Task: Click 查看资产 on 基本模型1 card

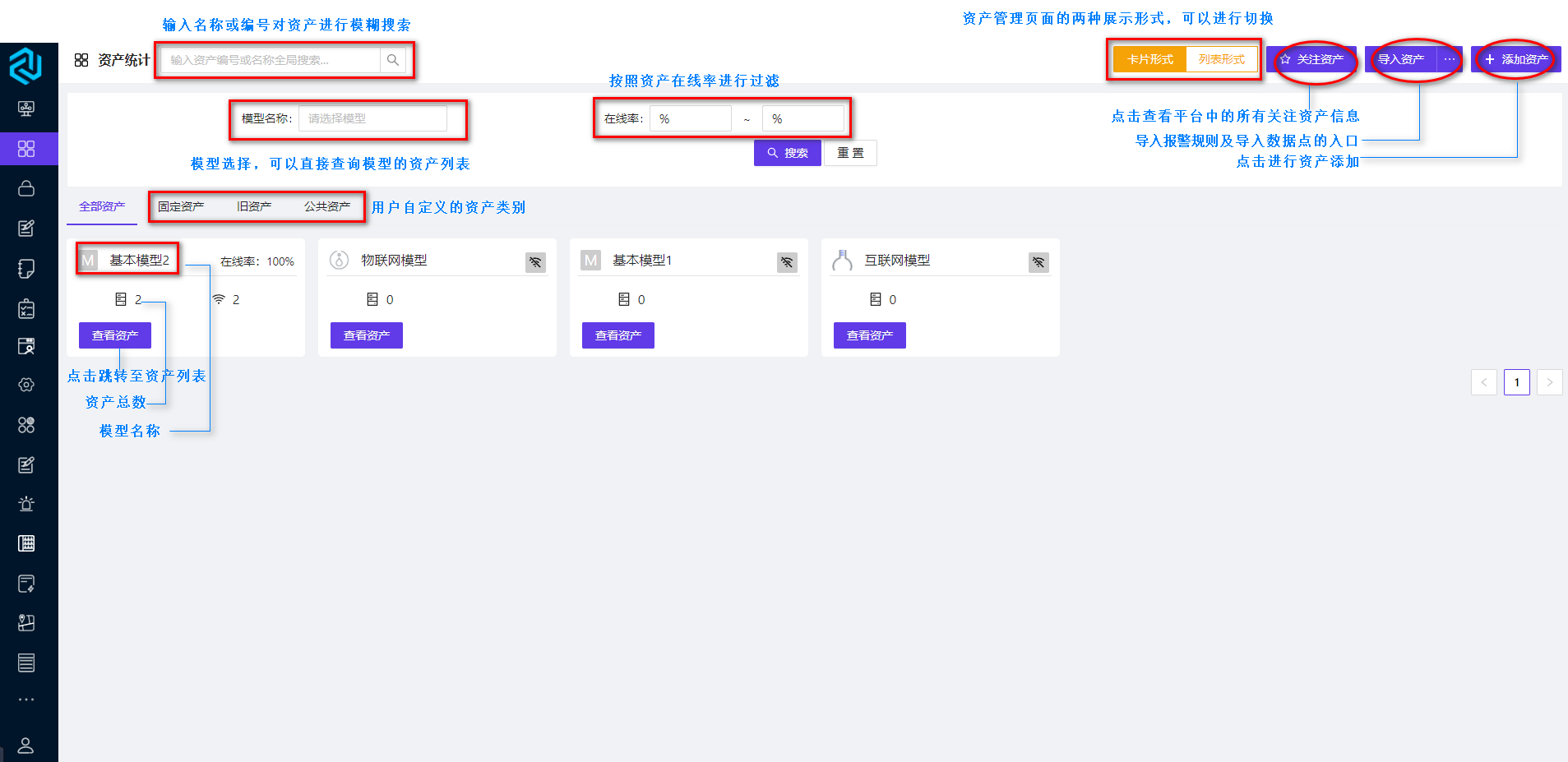Action: 618,335
